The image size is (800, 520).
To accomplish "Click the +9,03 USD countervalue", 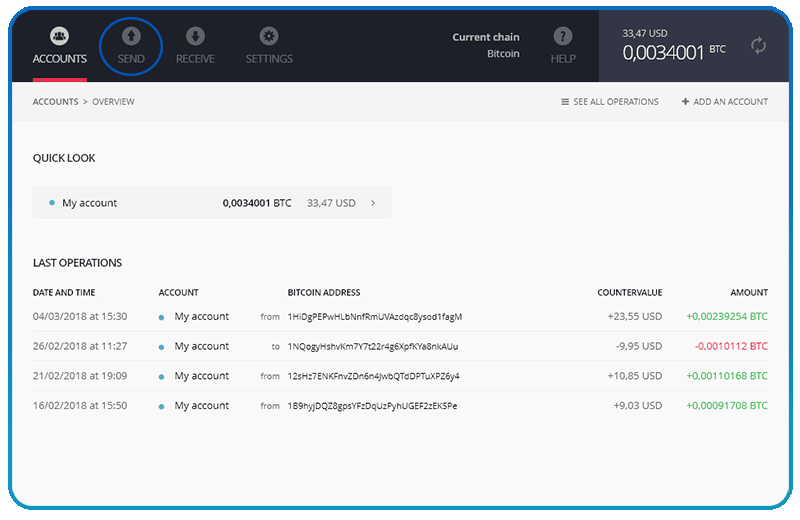I will [638, 405].
